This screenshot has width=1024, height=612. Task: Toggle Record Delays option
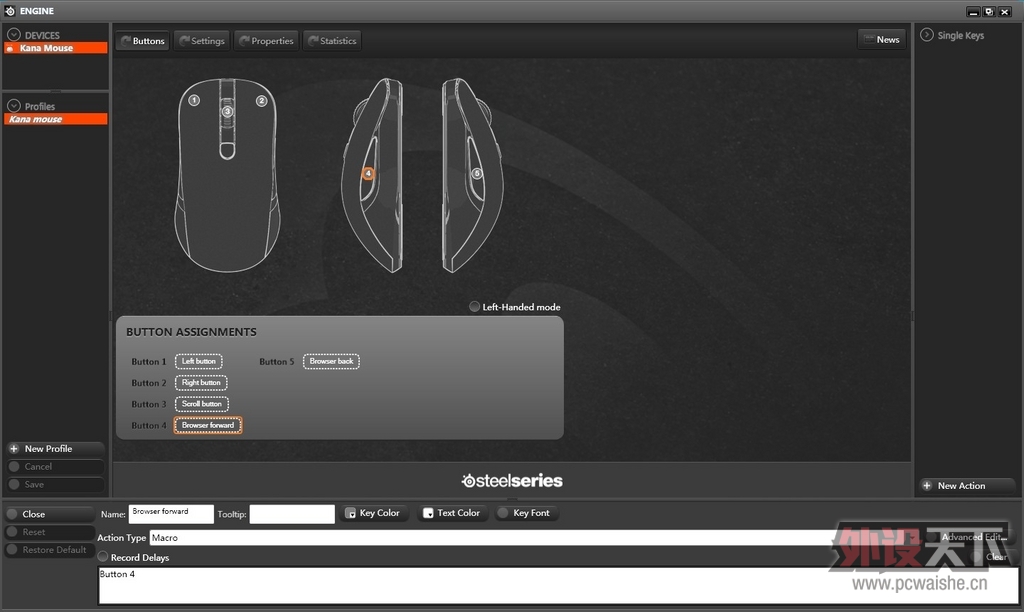[103, 556]
